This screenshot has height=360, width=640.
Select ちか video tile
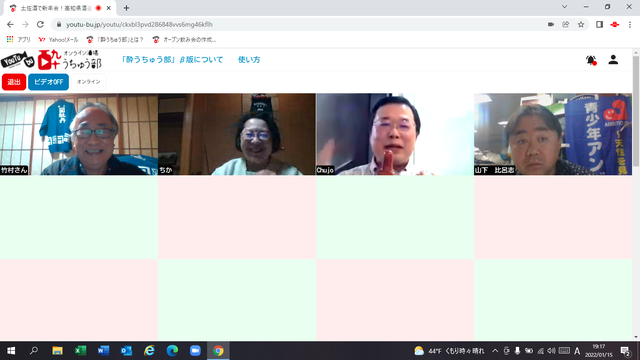(237, 134)
